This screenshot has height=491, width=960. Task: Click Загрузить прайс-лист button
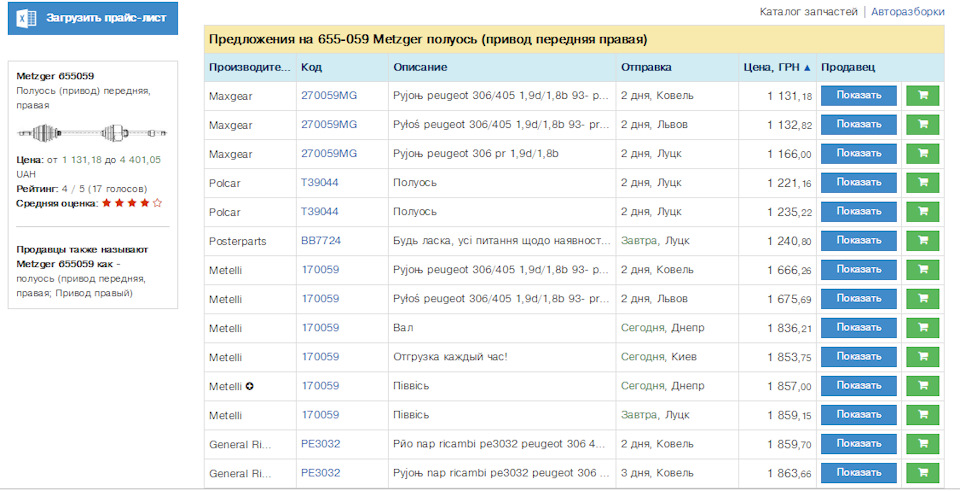coord(93,18)
